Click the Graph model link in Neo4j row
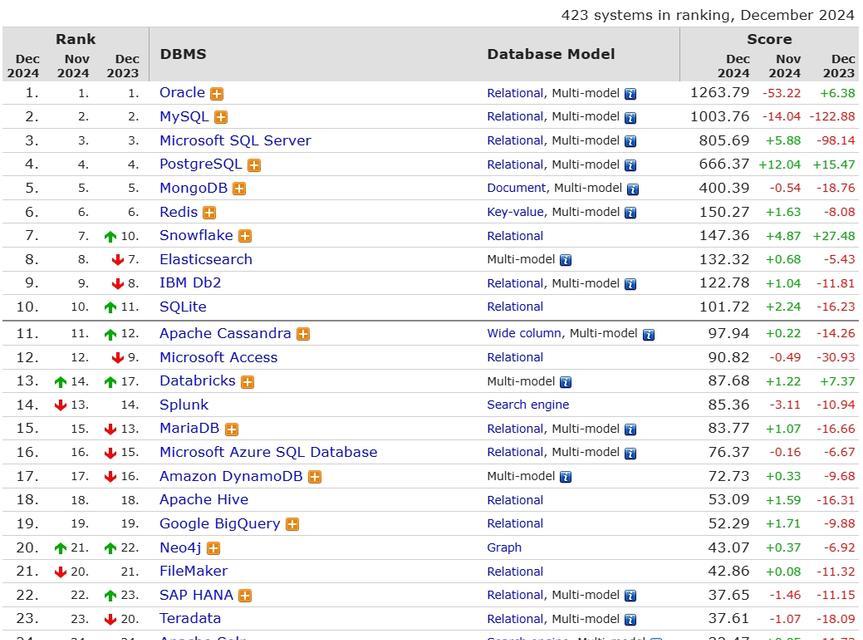Image resolution: width=863 pixels, height=640 pixels. 504,548
